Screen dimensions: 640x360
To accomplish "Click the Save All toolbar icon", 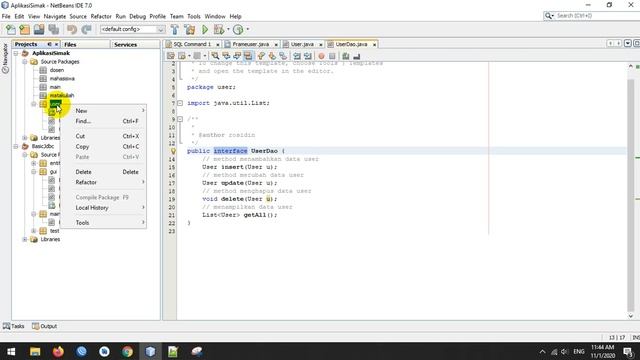I will (x=53, y=29).
